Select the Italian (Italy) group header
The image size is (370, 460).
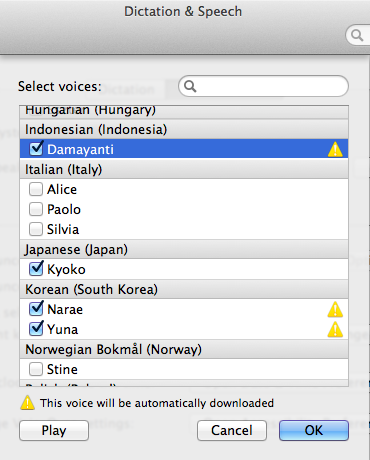pyautogui.click(x=184, y=169)
